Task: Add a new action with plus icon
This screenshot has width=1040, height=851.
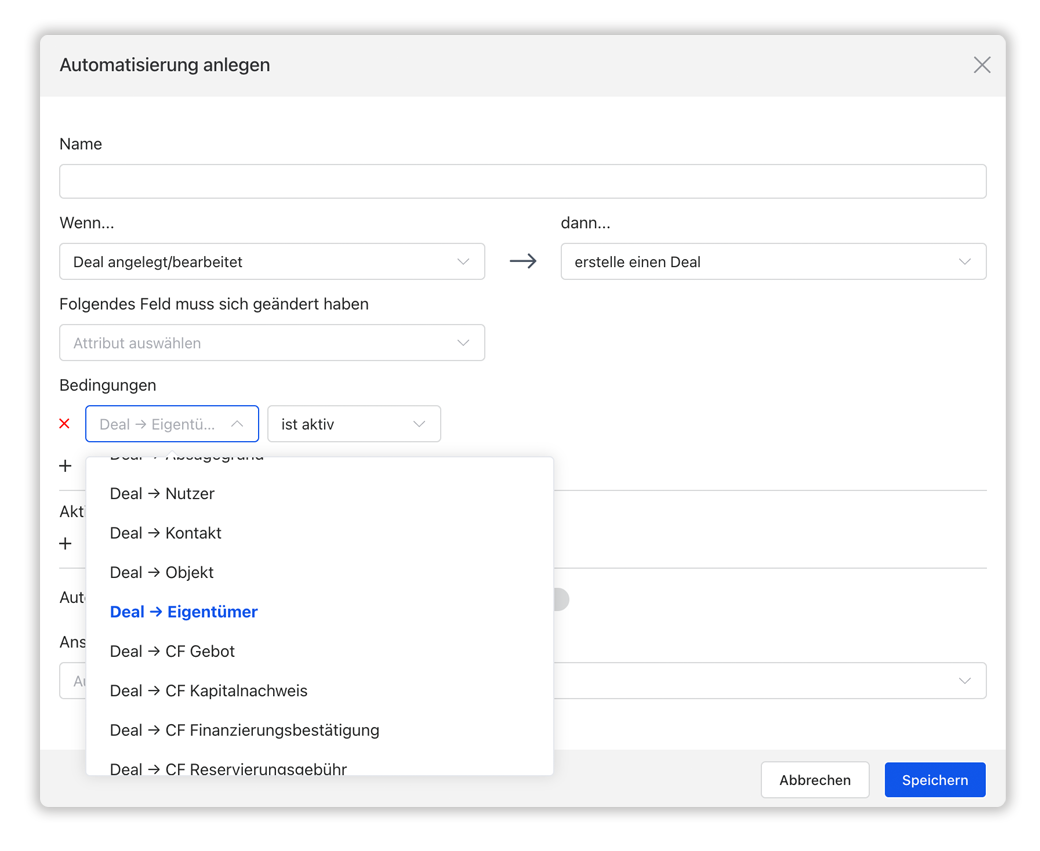Action: click(66, 544)
